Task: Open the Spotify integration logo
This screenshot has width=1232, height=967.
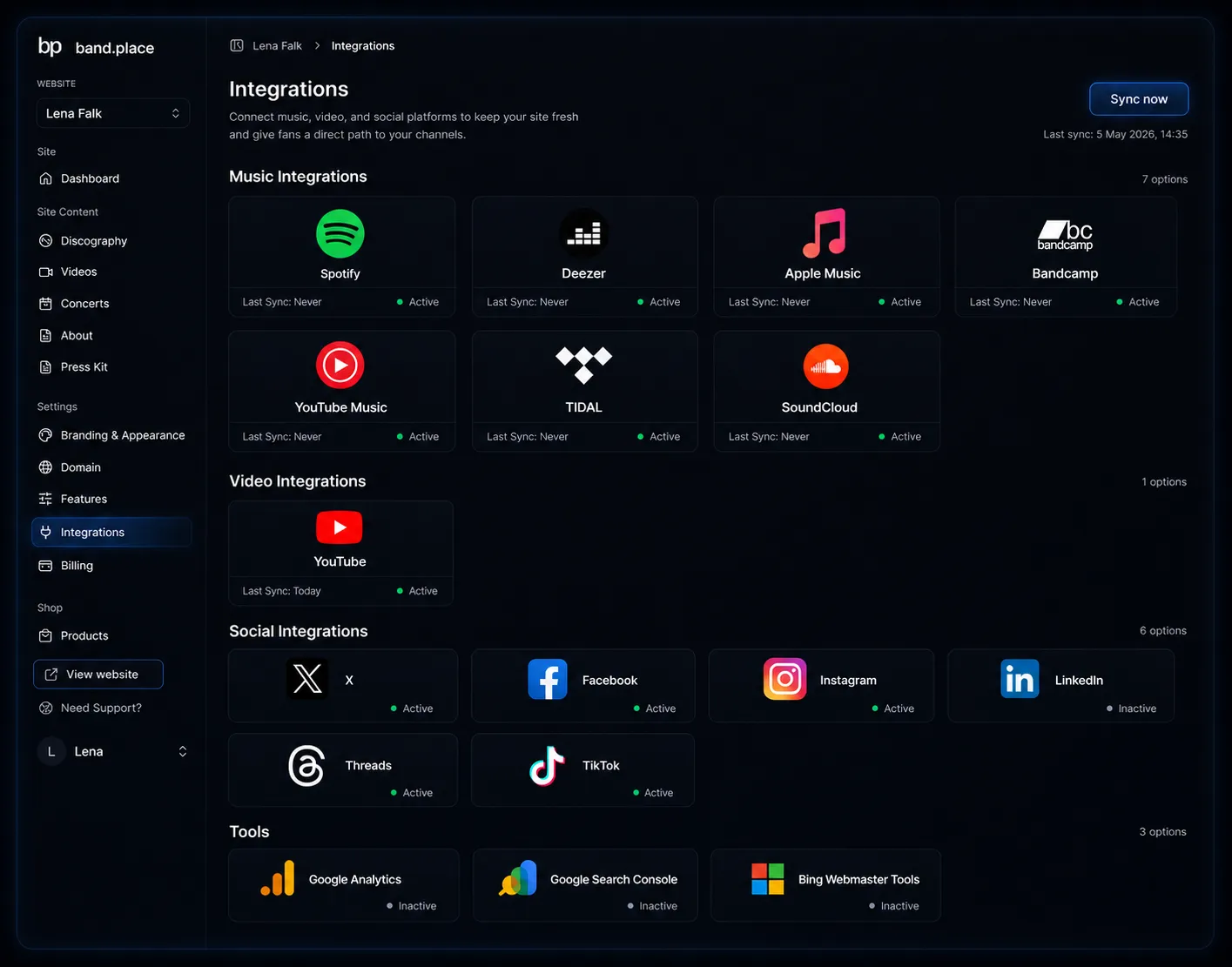Action: [340, 233]
